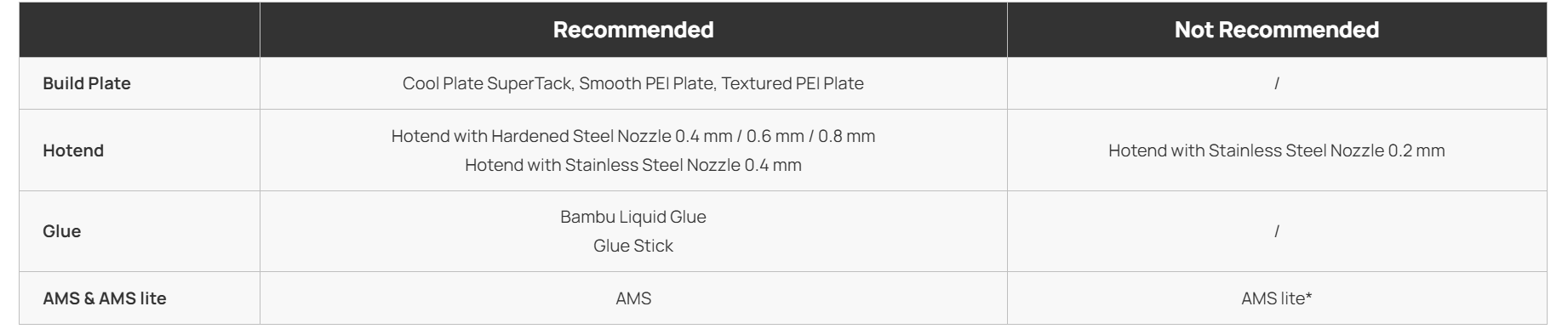
Task: Select the AMS & AMS lite row label
Action: [x=105, y=298]
